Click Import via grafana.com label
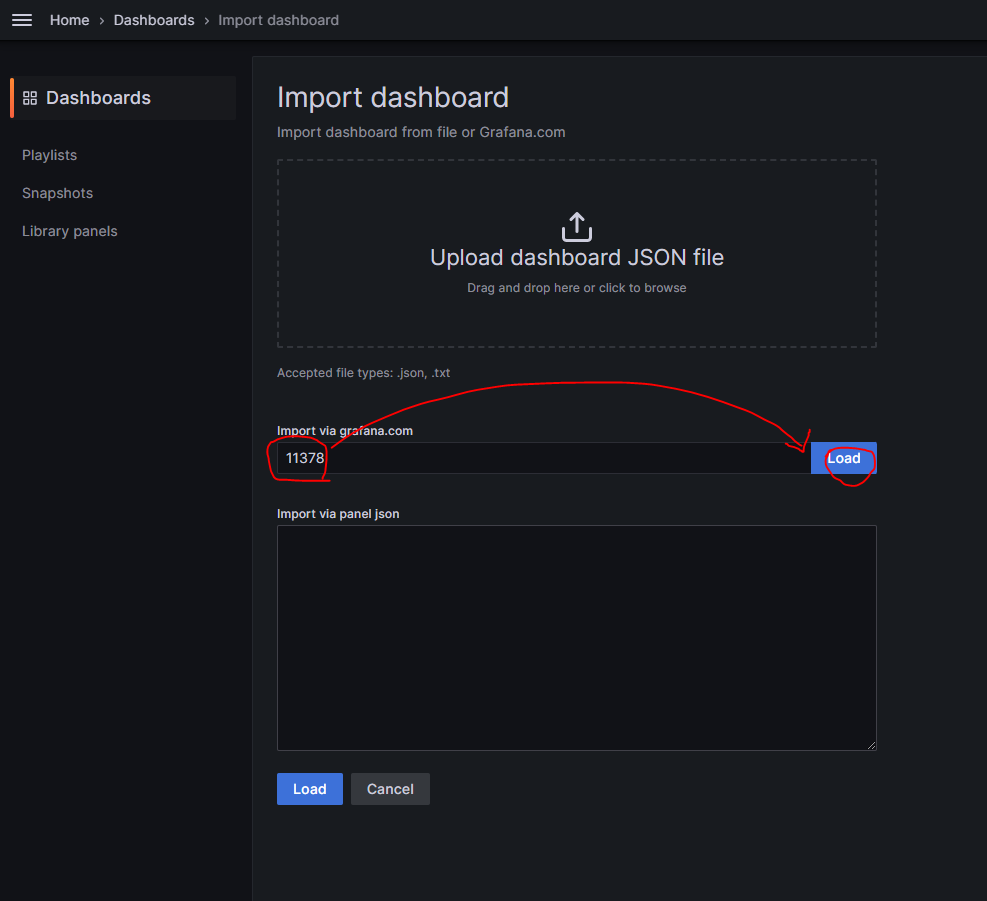 345,431
